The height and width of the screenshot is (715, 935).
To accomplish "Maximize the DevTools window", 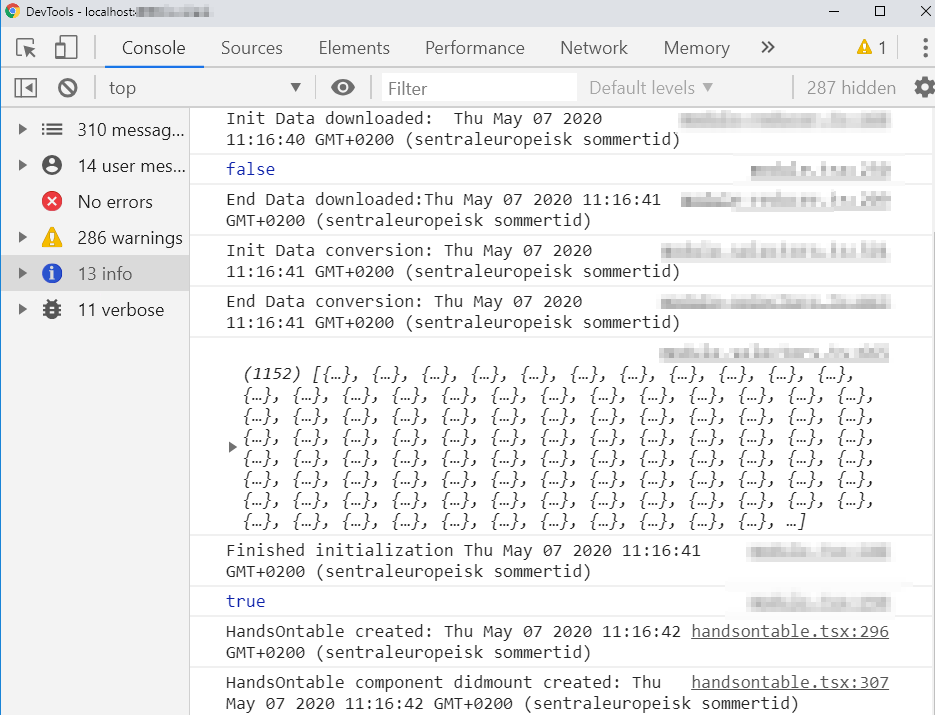I will [880, 11].
